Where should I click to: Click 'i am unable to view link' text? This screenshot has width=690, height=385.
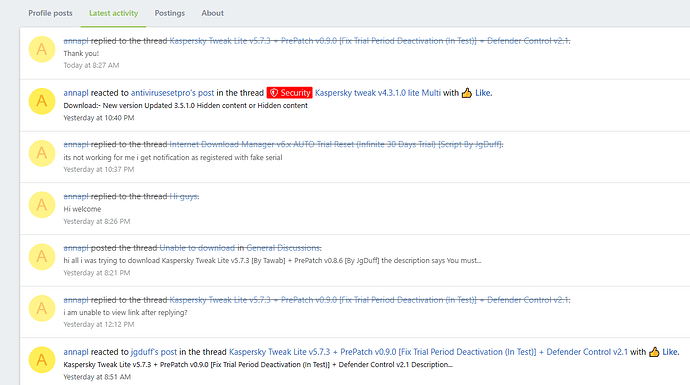click(x=125, y=312)
